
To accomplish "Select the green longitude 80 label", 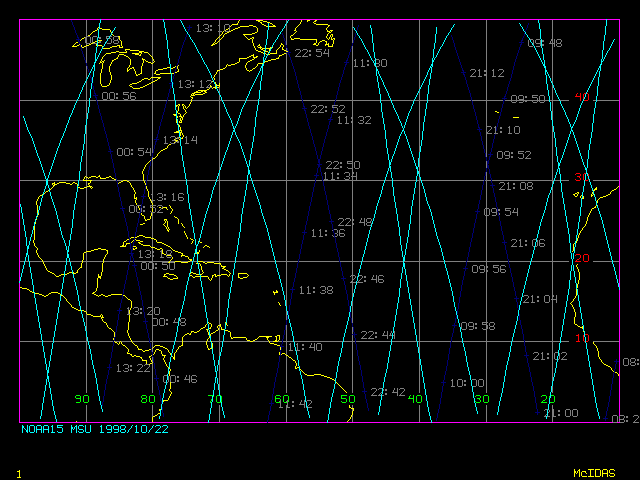I will pyautogui.click(x=148, y=399).
